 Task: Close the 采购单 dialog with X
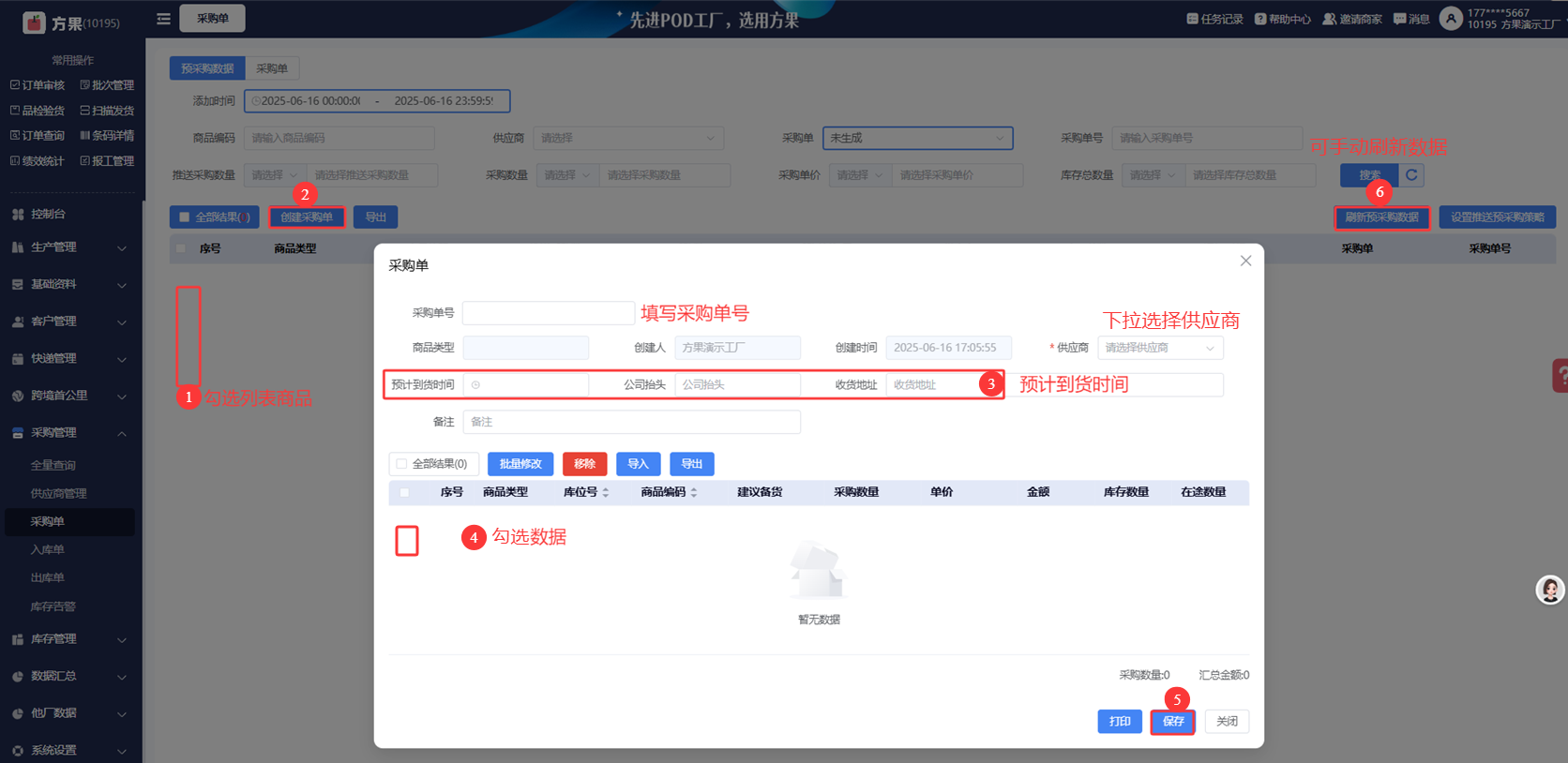[x=1245, y=261]
